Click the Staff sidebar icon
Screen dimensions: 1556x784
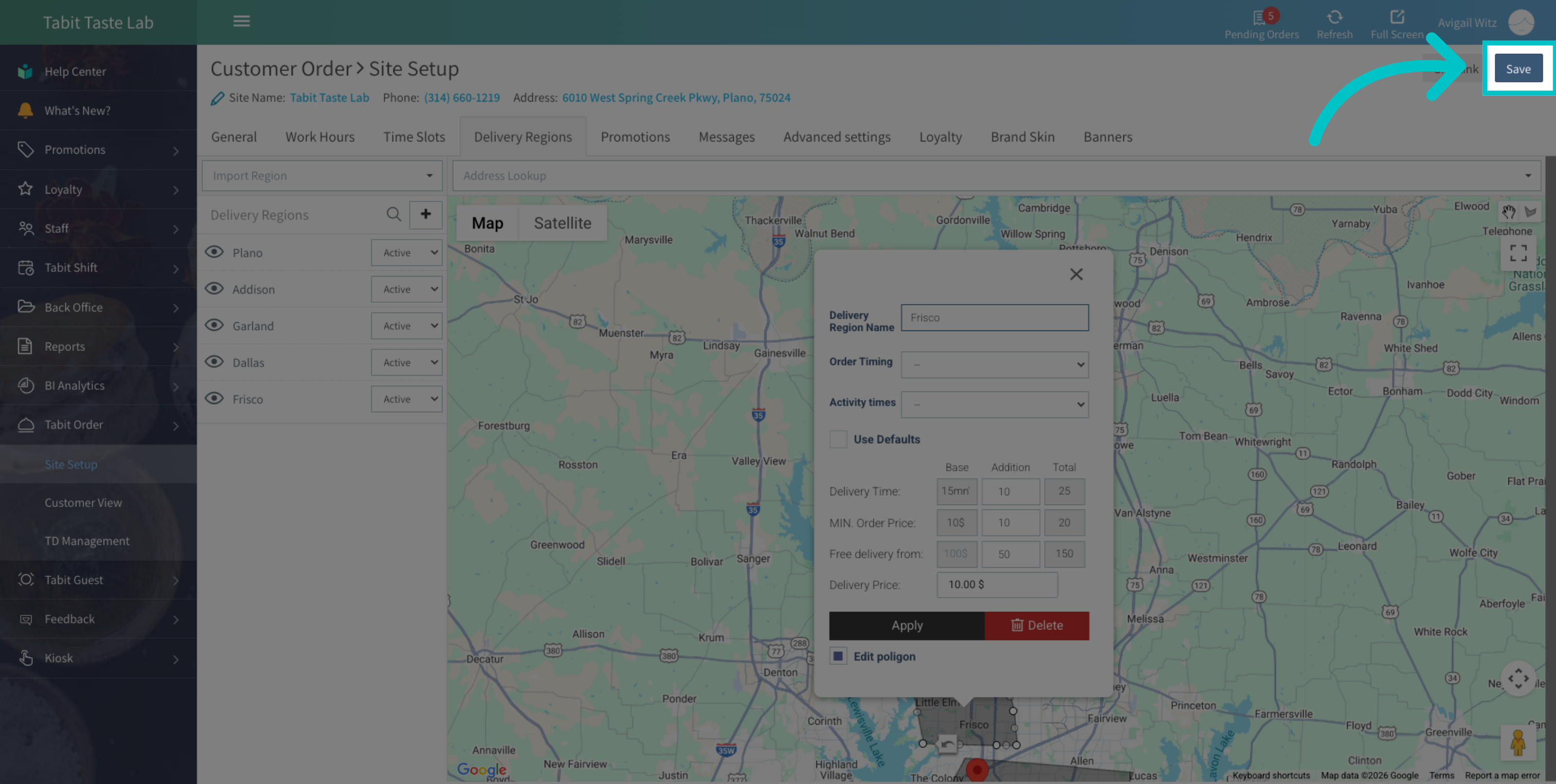[25, 228]
